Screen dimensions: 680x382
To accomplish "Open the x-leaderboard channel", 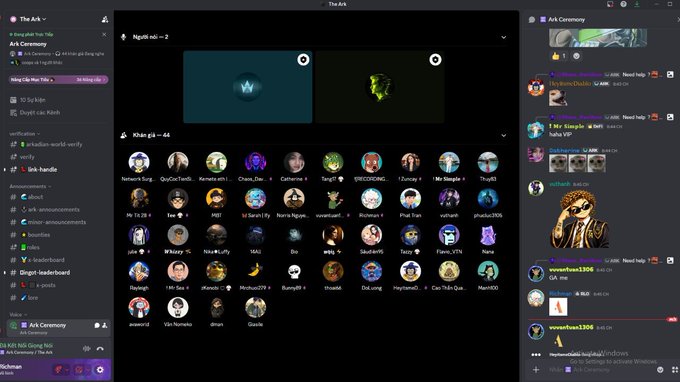I will (x=46, y=260).
